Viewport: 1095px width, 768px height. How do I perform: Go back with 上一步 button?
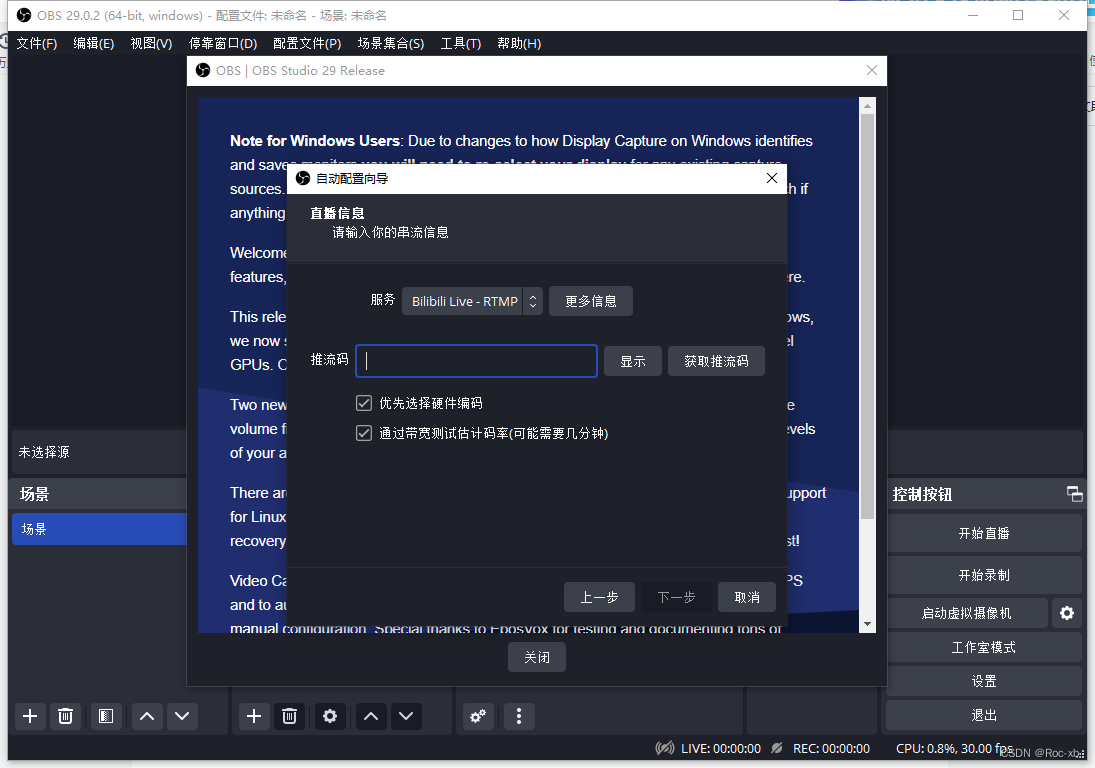[599, 597]
